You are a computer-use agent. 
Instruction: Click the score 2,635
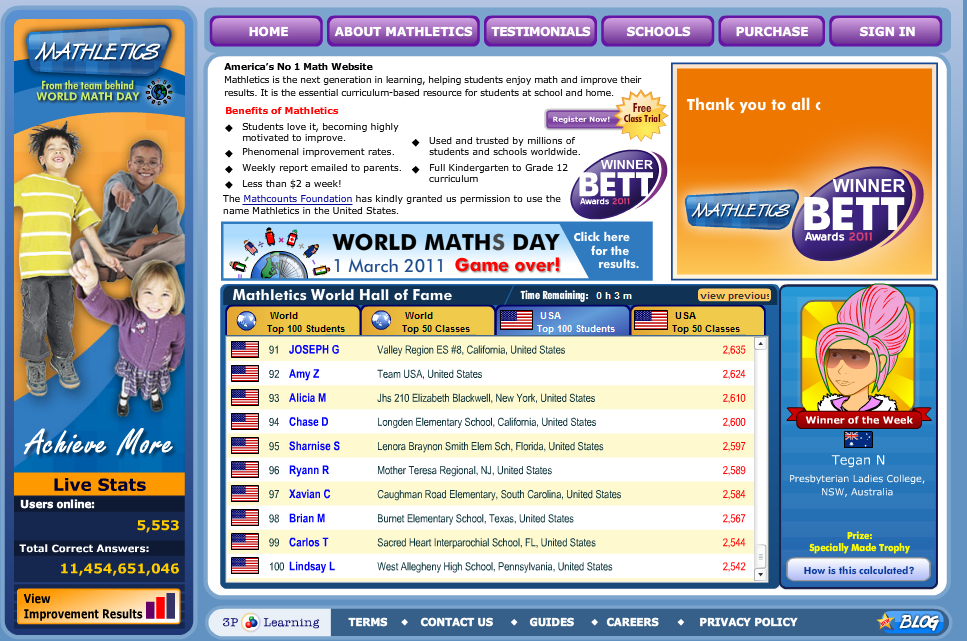(x=734, y=350)
